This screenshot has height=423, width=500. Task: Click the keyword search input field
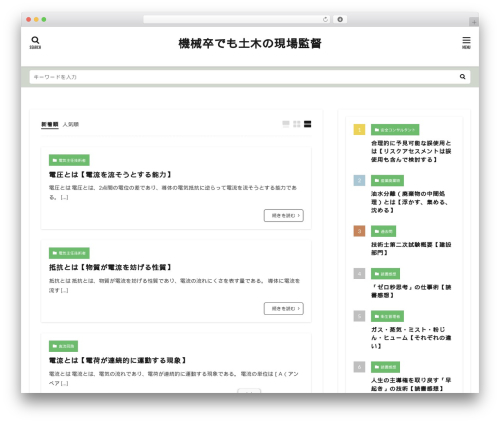pyautogui.click(x=250, y=77)
